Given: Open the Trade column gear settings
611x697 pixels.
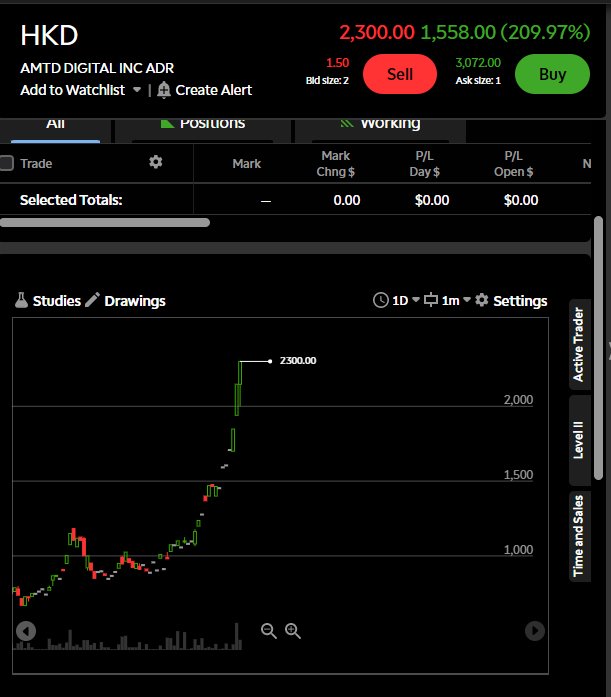Looking at the screenshot, I should (x=156, y=162).
